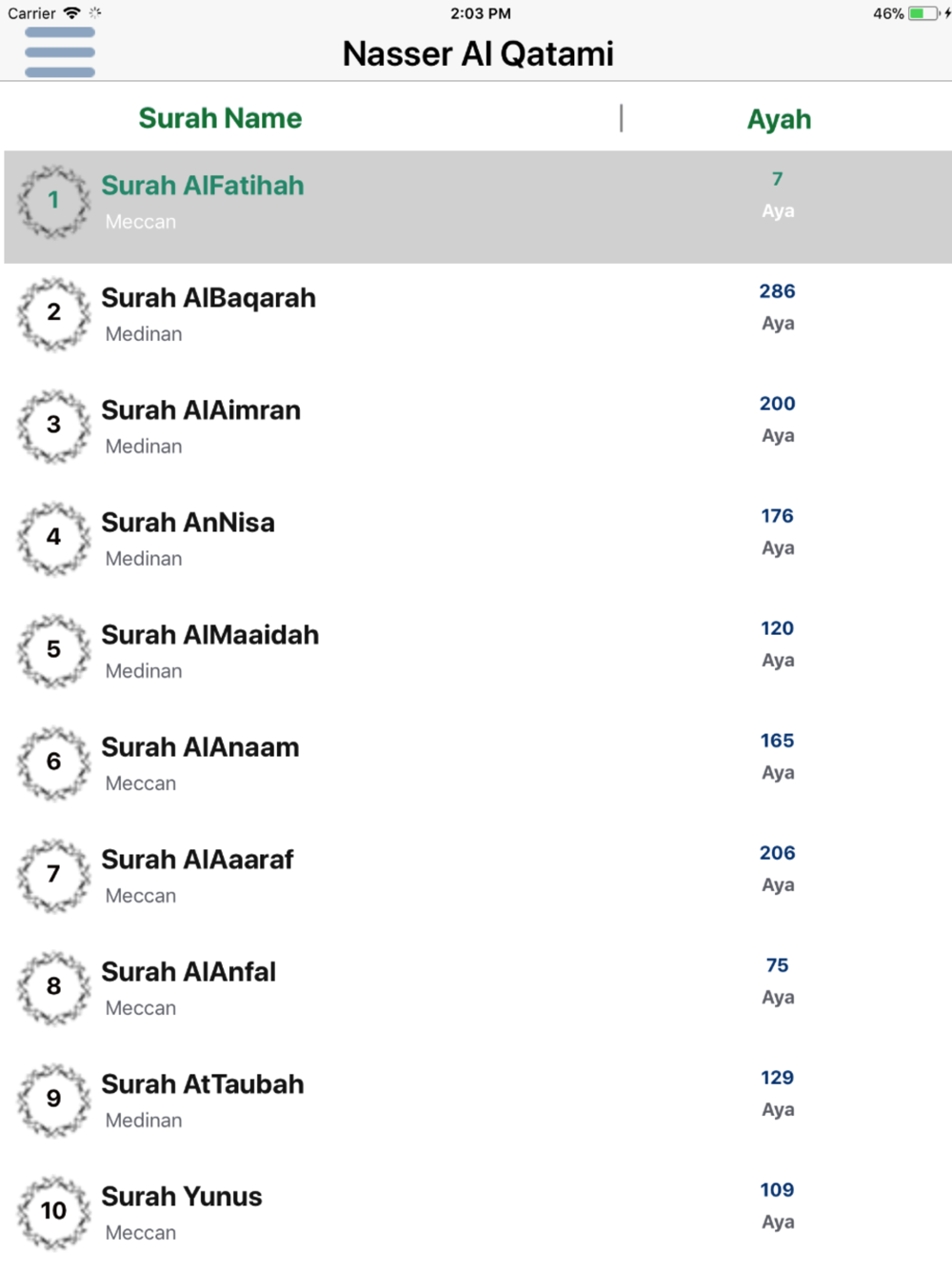Click the wreath badge numbered 9
The width and height of the screenshot is (952, 1270).
[54, 1100]
